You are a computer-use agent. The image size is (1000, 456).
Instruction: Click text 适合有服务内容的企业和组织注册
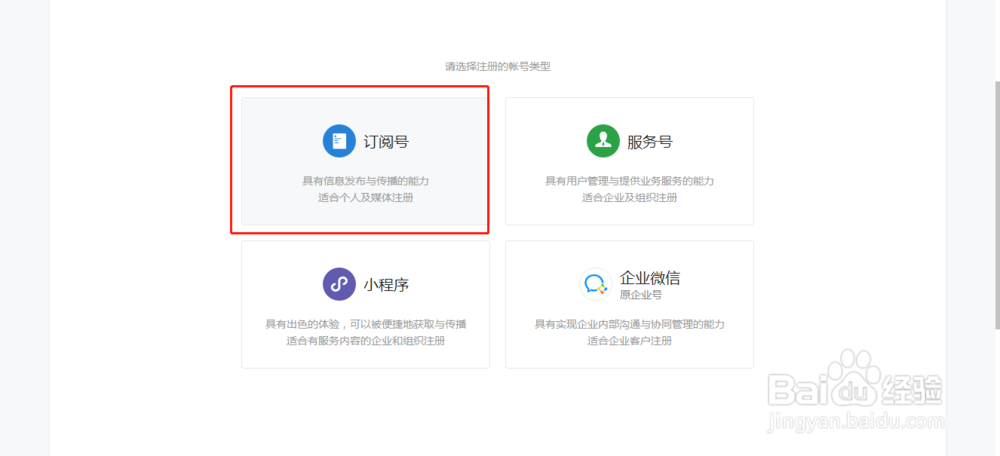pos(365,341)
